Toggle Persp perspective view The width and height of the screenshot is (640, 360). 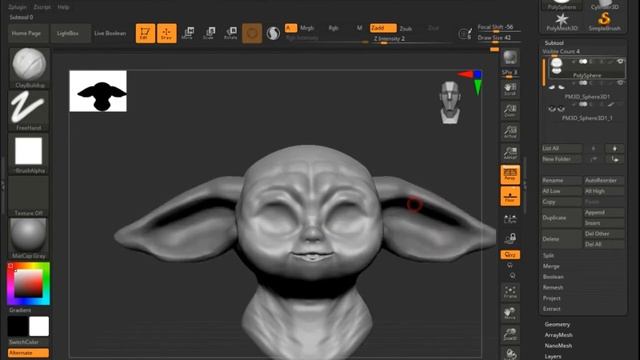(510, 174)
